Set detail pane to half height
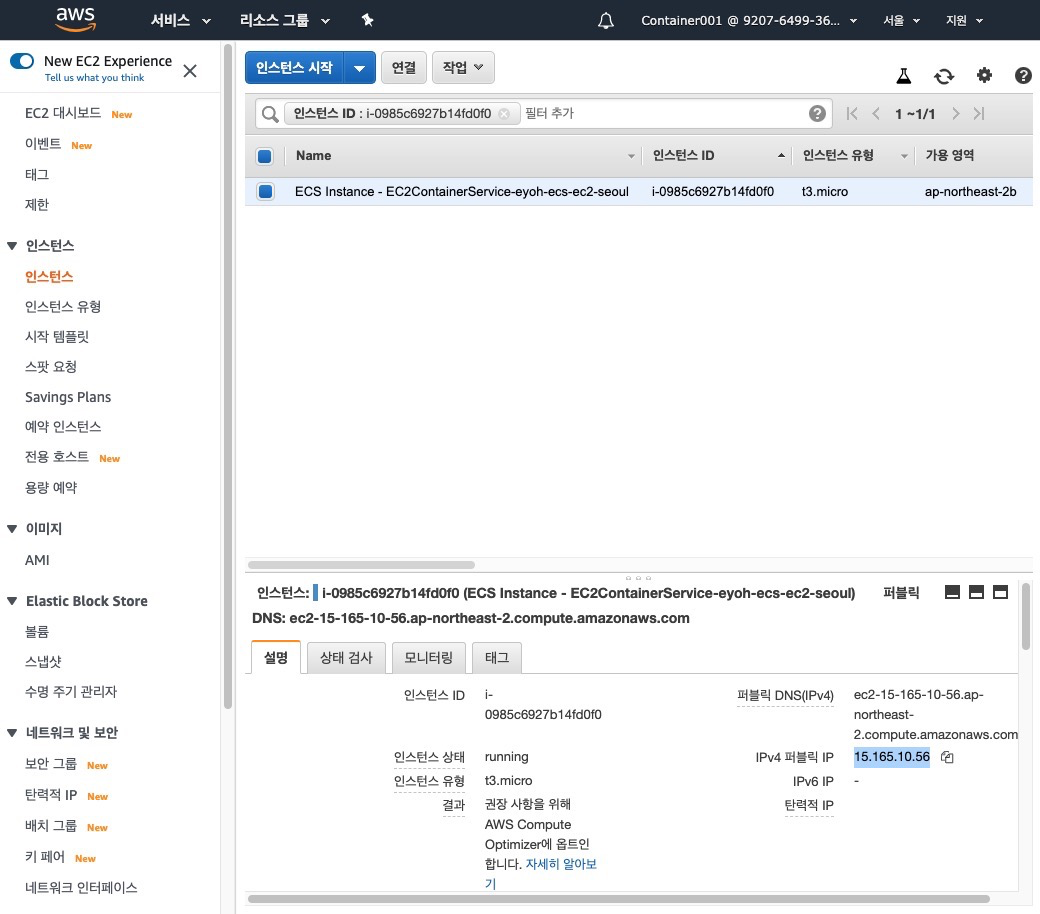1040x914 pixels. point(976,592)
